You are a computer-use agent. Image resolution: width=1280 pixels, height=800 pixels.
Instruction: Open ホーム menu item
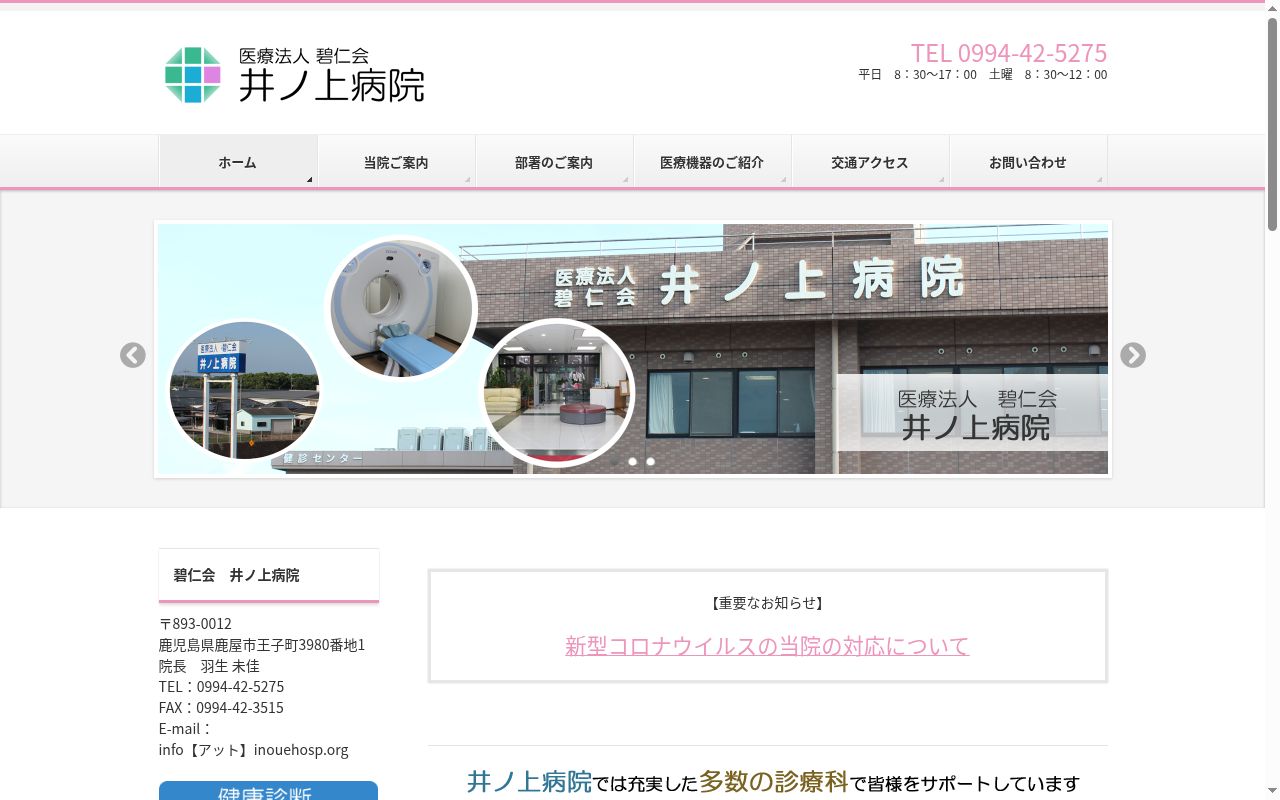click(x=238, y=162)
